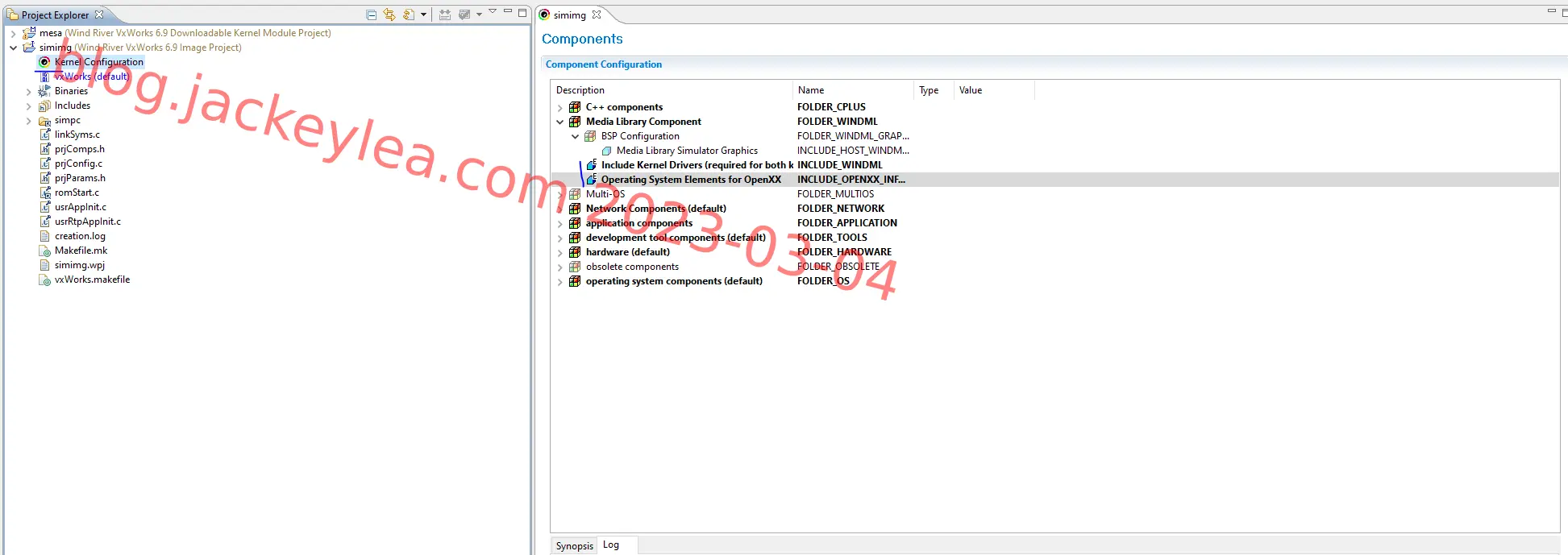Viewport: 1568px width, 555px height.
Task: Click the Description column header
Action: point(672,90)
